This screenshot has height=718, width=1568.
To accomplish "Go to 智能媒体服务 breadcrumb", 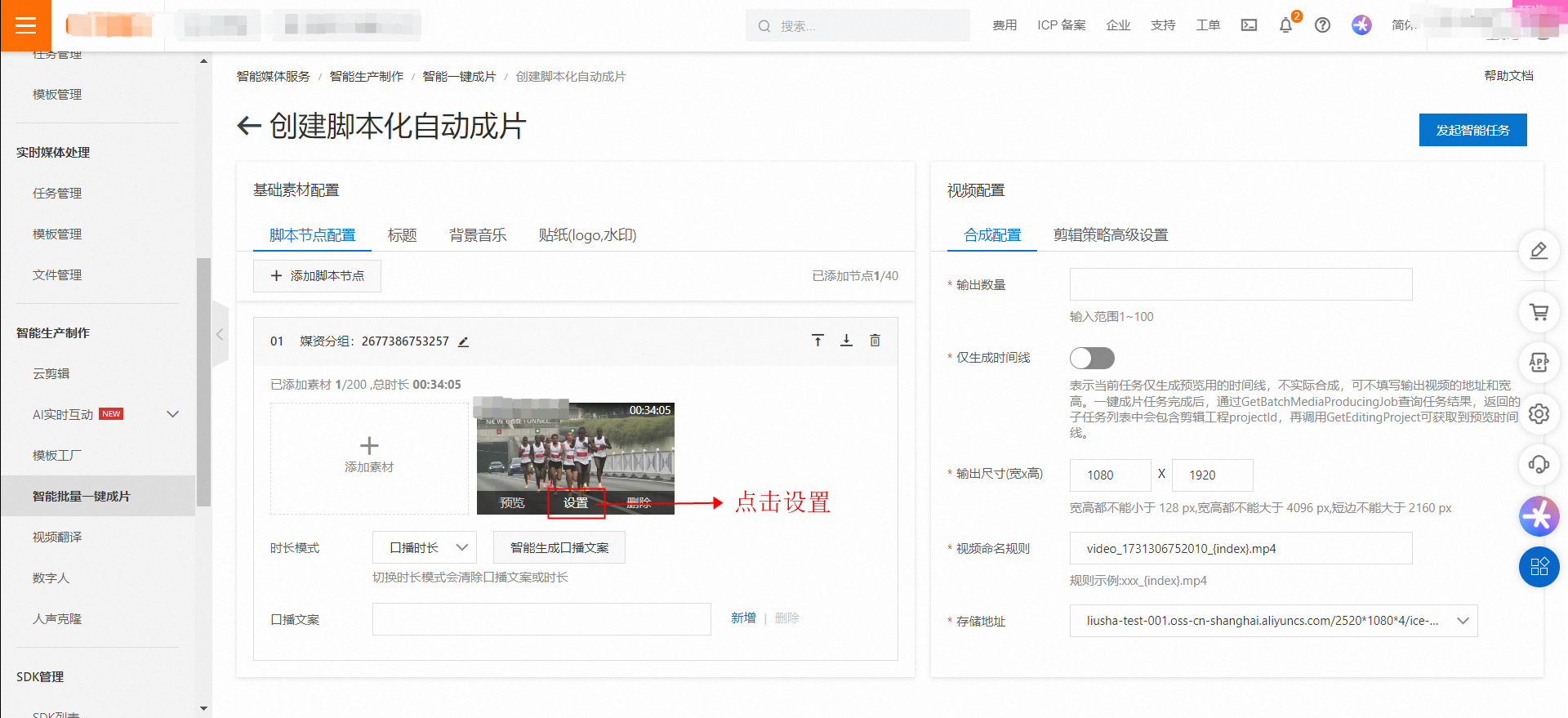I will pyautogui.click(x=273, y=77).
